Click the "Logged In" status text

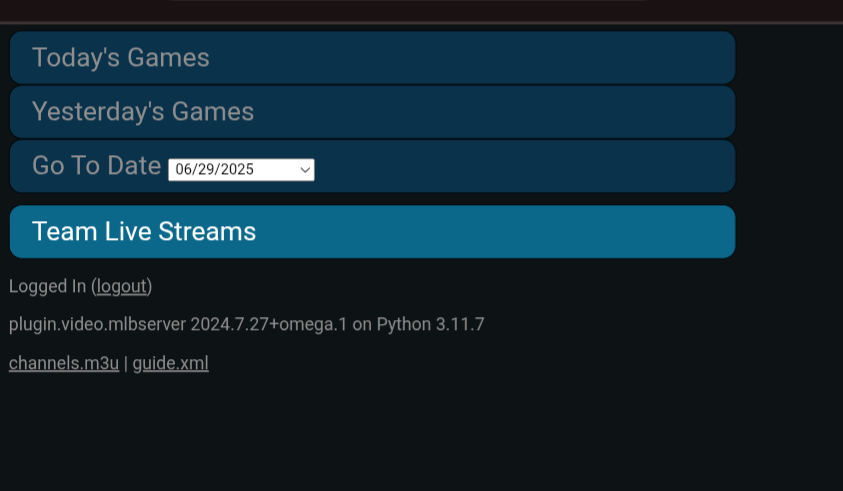[x=47, y=287]
